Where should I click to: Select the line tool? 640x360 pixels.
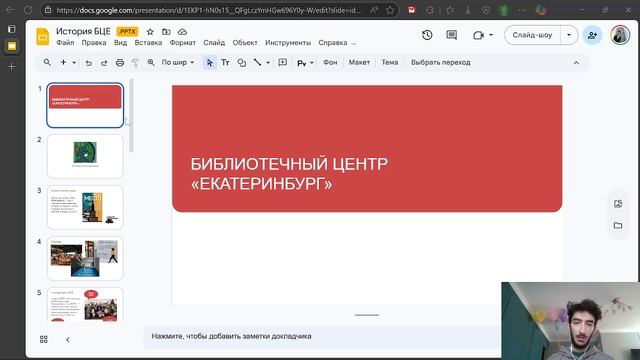[258, 62]
